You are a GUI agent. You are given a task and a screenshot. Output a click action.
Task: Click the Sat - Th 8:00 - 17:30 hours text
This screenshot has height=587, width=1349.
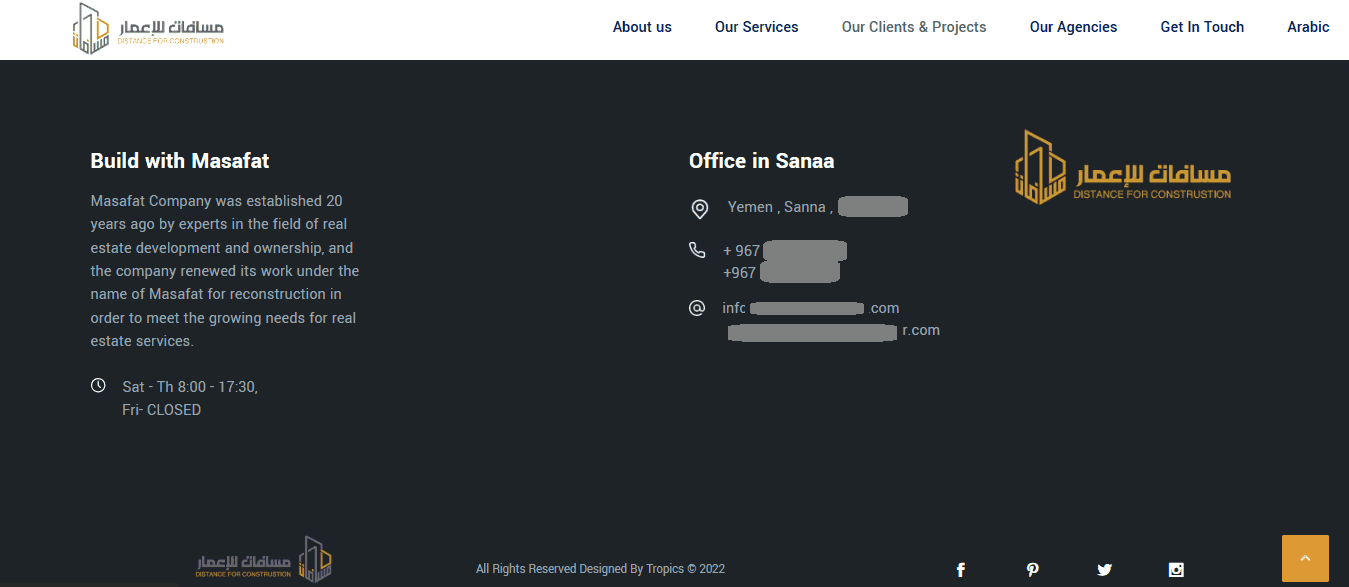click(190, 386)
